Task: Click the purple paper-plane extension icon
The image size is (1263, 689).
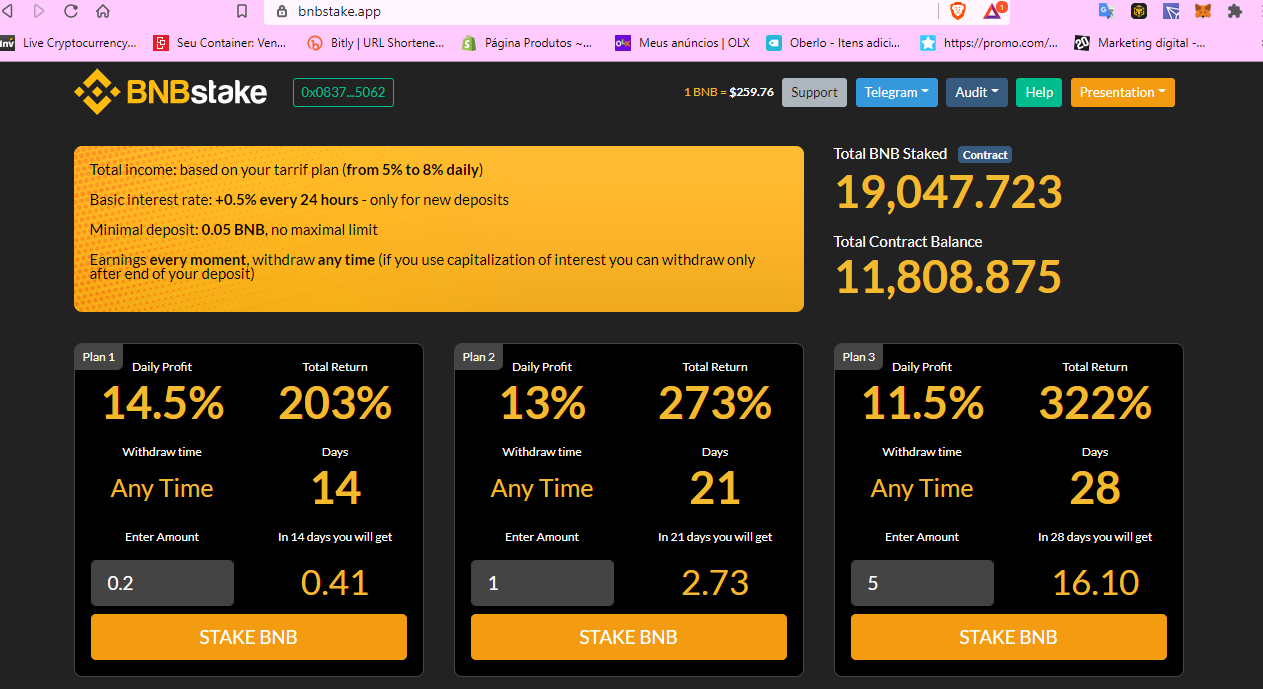Action: [x=1171, y=11]
